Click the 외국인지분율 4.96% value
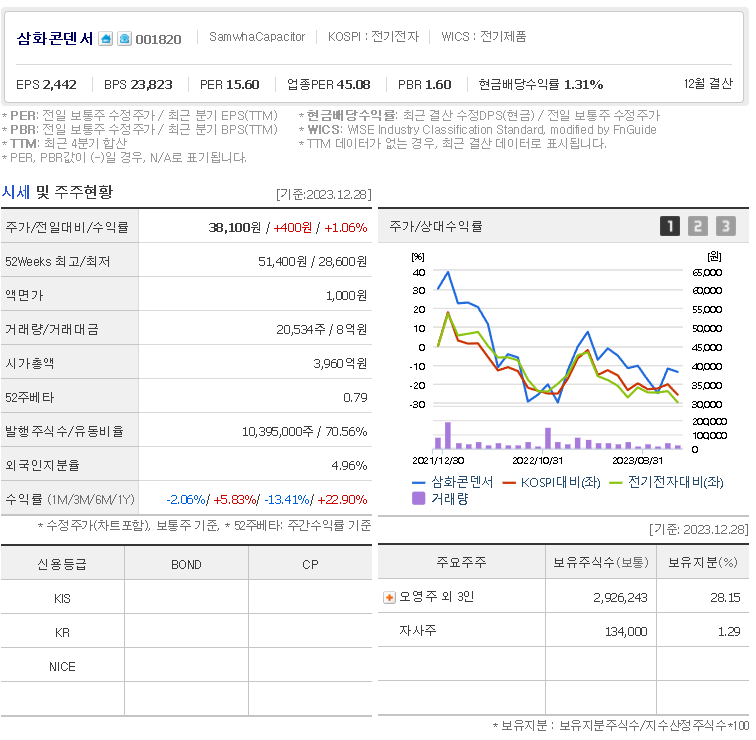Image resolution: width=756 pixels, height=740 pixels. tap(349, 465)
